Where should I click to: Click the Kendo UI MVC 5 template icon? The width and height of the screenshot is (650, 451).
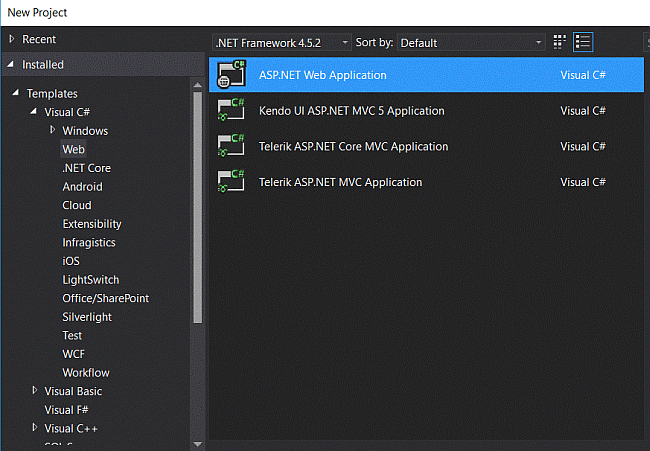[232, 111]
